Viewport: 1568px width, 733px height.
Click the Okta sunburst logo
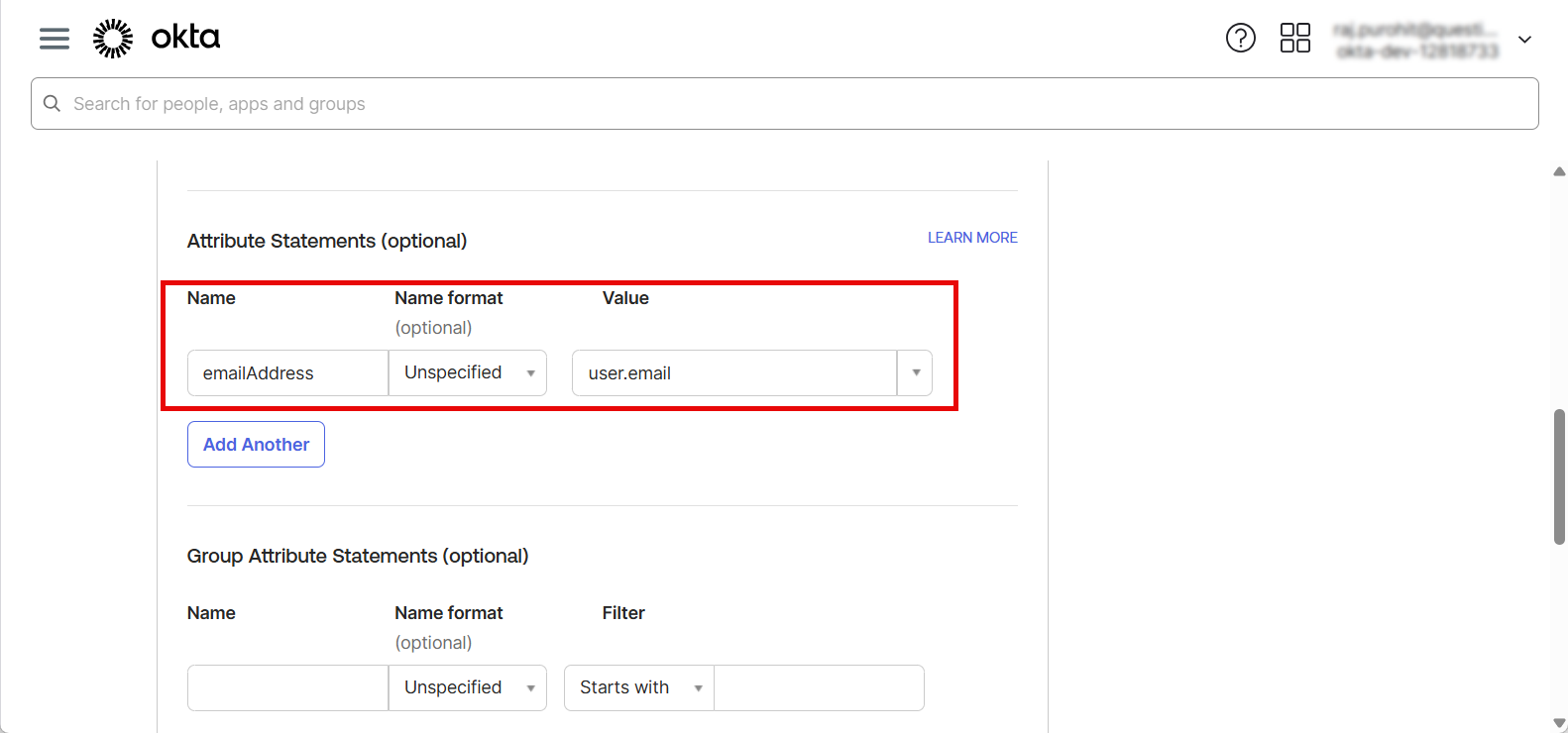tap(113, 38)
